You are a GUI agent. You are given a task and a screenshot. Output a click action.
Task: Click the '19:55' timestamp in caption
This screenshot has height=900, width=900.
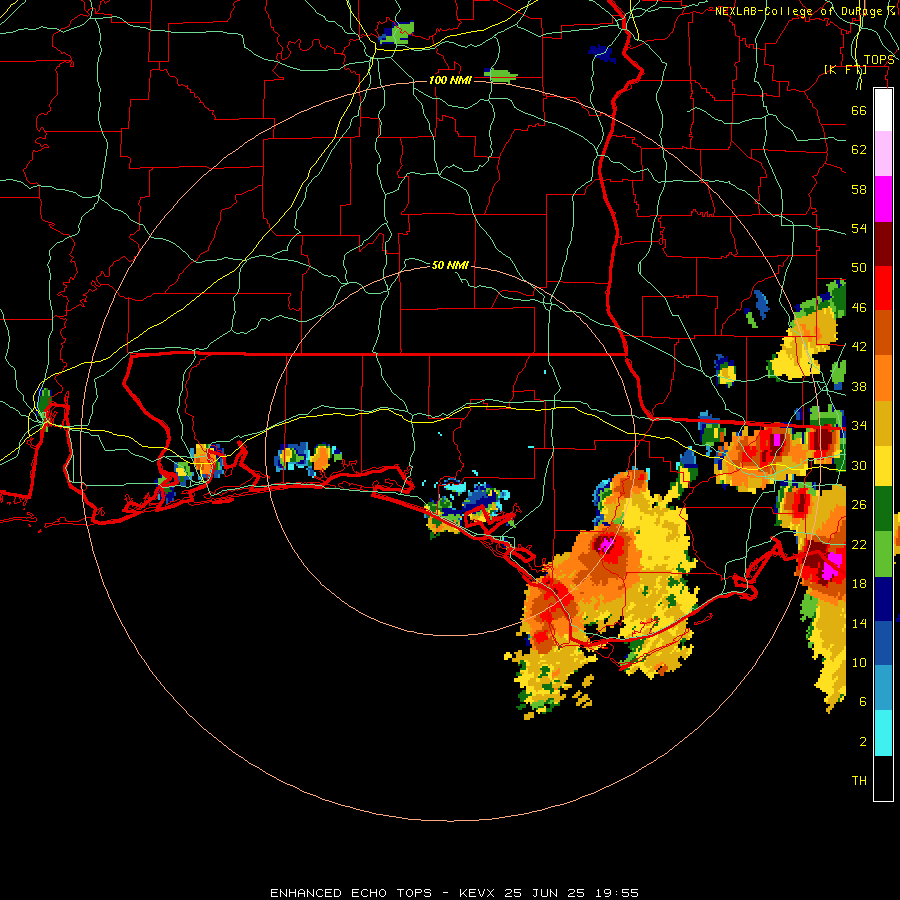click(616, 893)
